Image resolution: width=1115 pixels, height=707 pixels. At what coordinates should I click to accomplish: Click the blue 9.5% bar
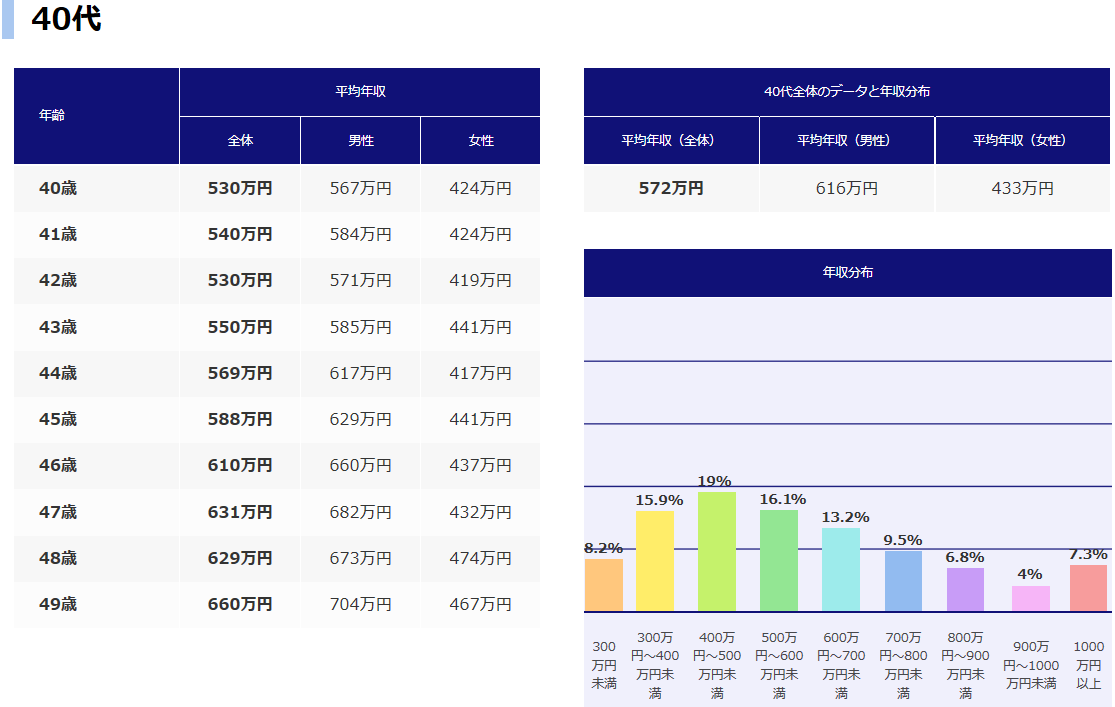[903, 581]
